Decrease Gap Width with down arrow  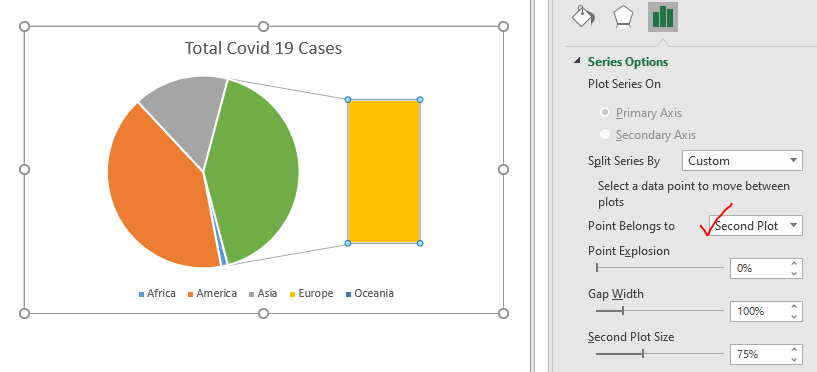pos(794,316)
